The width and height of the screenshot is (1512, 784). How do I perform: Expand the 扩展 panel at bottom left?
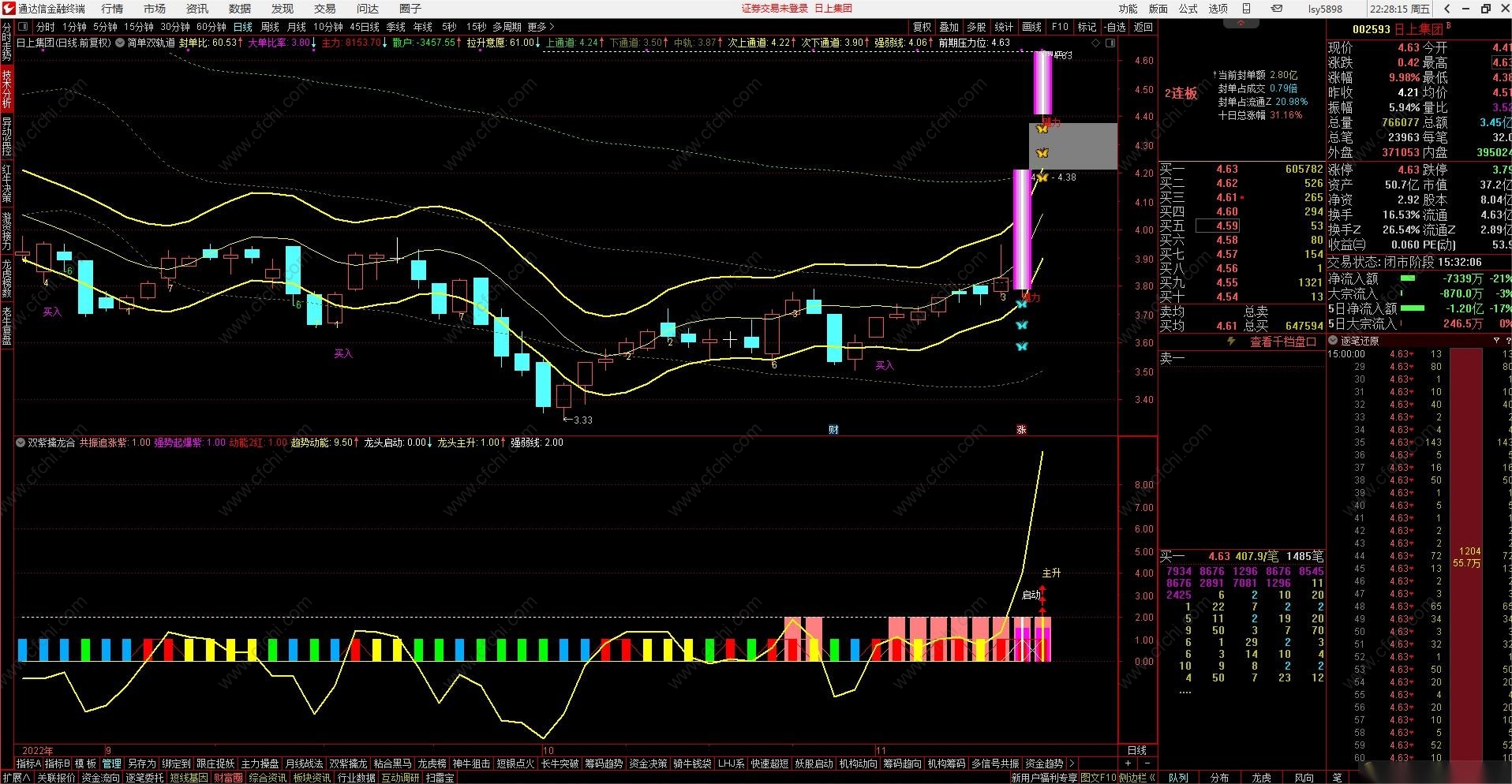pos(16,778)
